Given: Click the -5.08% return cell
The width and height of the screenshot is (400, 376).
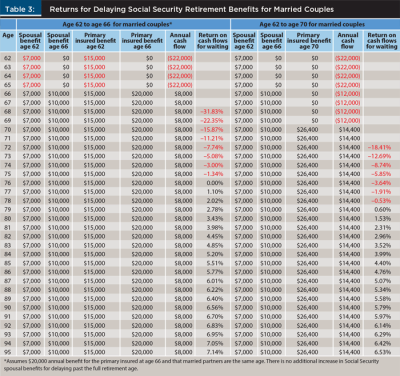Looking at the screenshot, I should click(x=213, y=156).
